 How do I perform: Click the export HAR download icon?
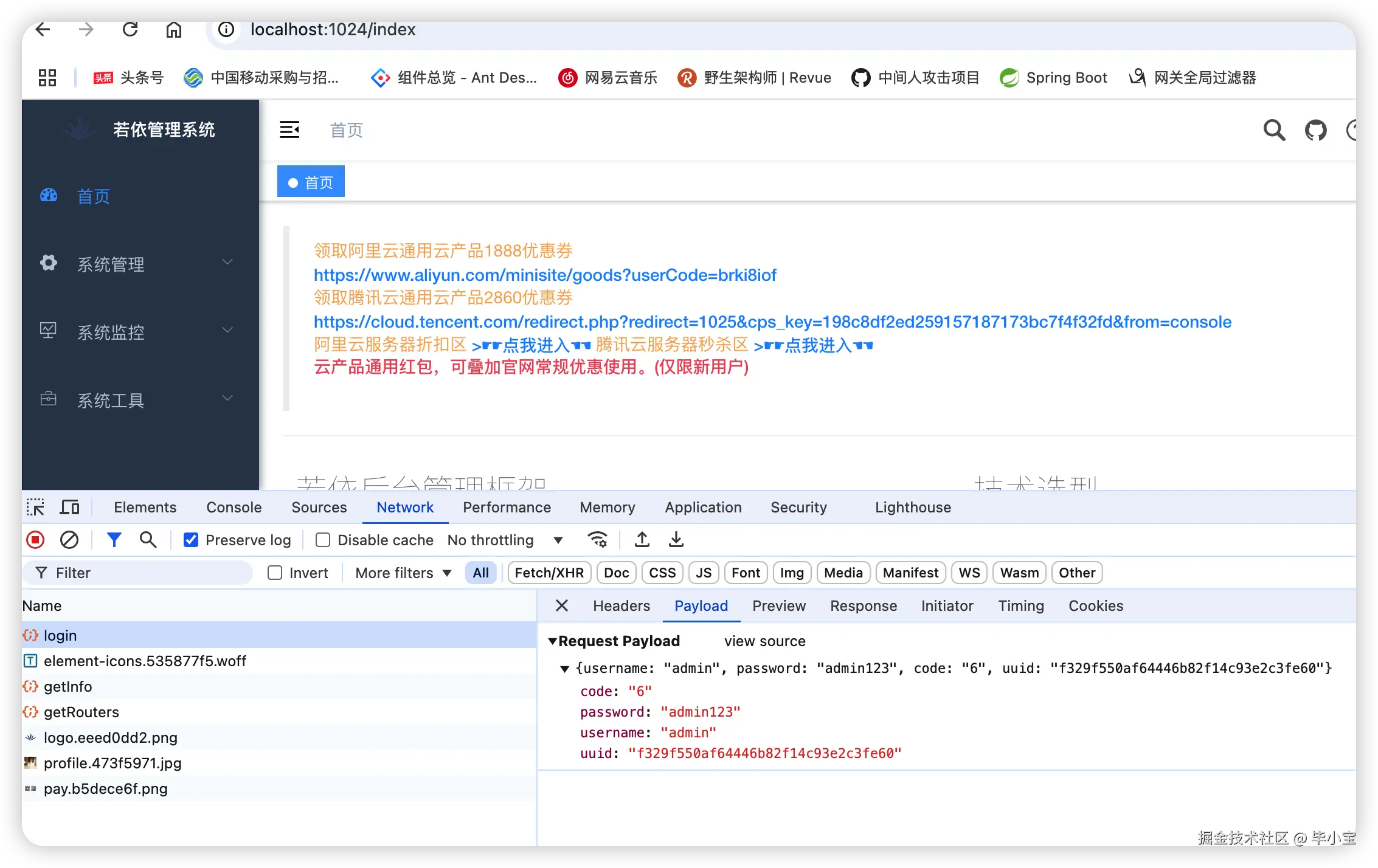pos(676,540)
